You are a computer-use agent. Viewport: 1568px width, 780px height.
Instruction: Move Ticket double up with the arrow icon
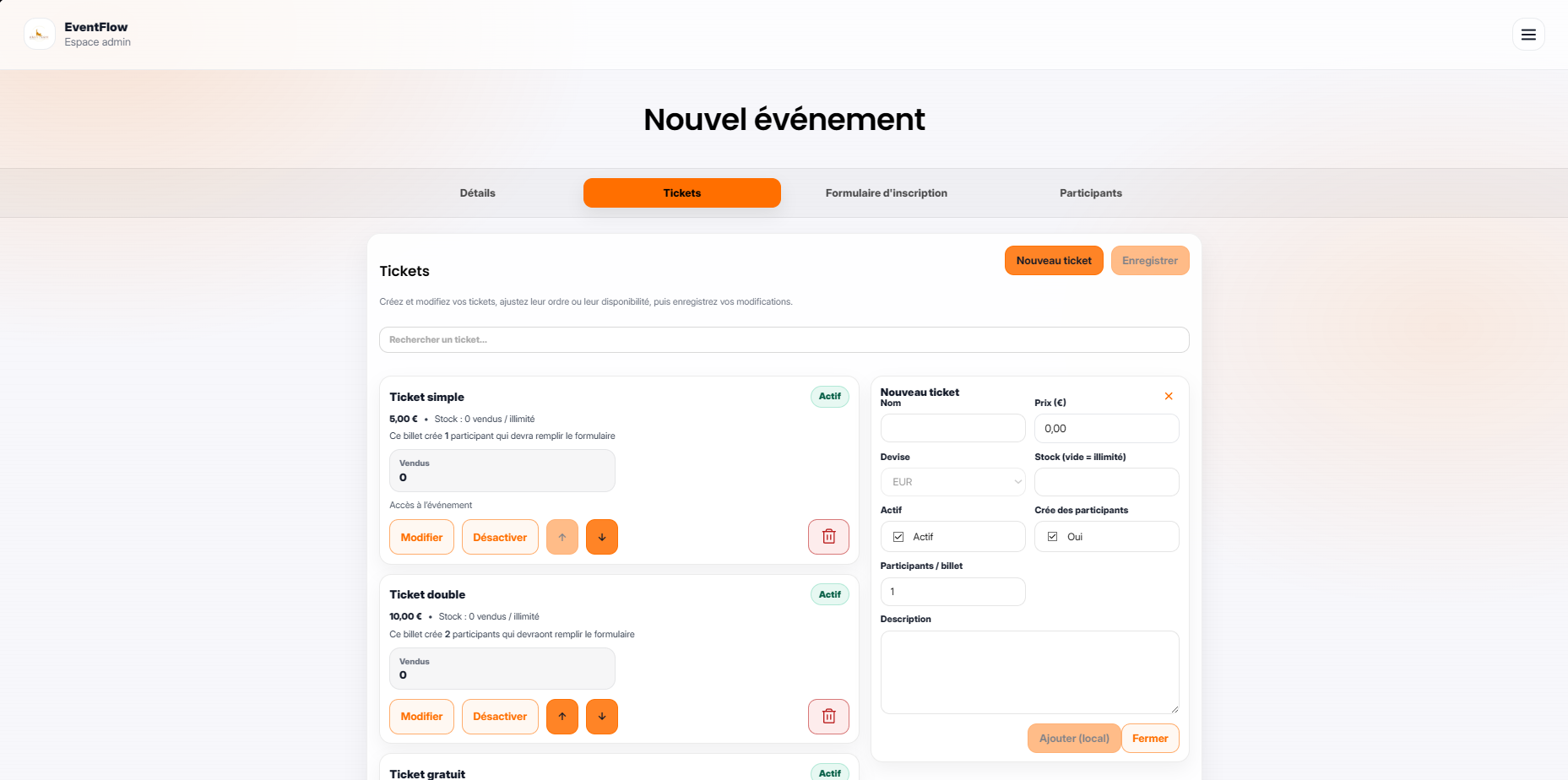562,716
